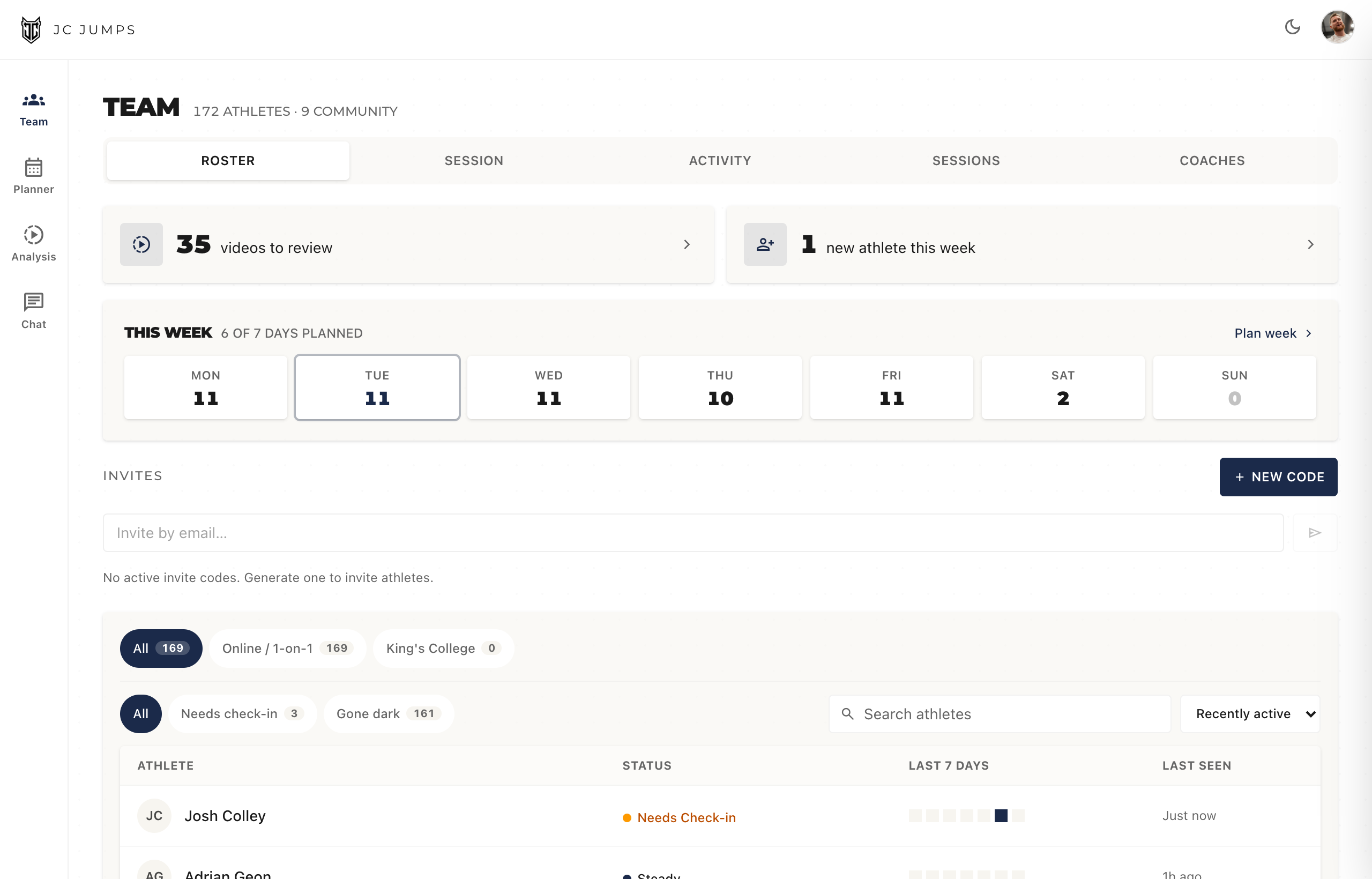Click the LAST SEEN column header
The height and width of the screenshot is (879, 1372).
click(1197, 765)
